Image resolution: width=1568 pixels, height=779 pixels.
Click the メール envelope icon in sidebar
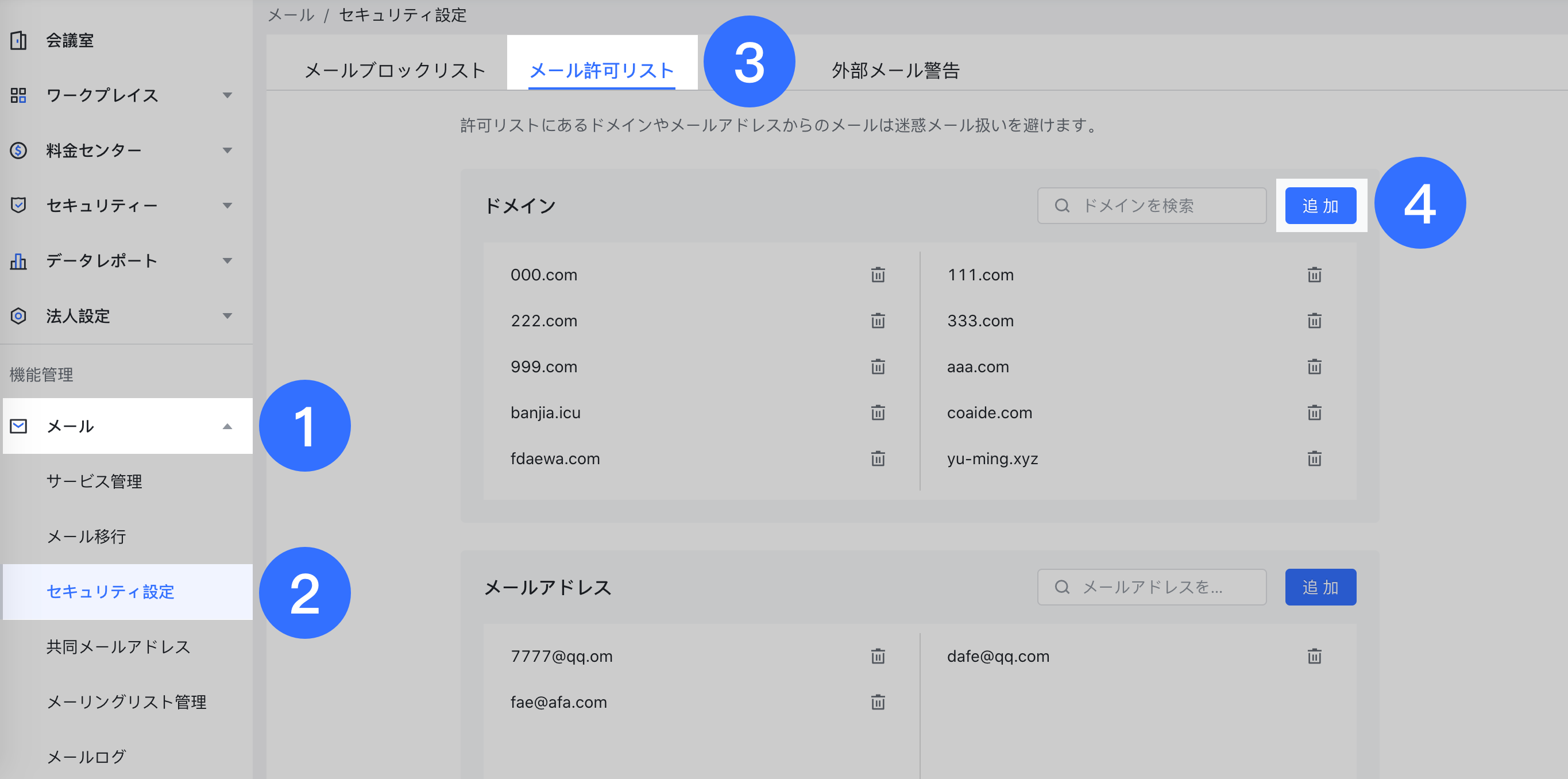(18, 426)
